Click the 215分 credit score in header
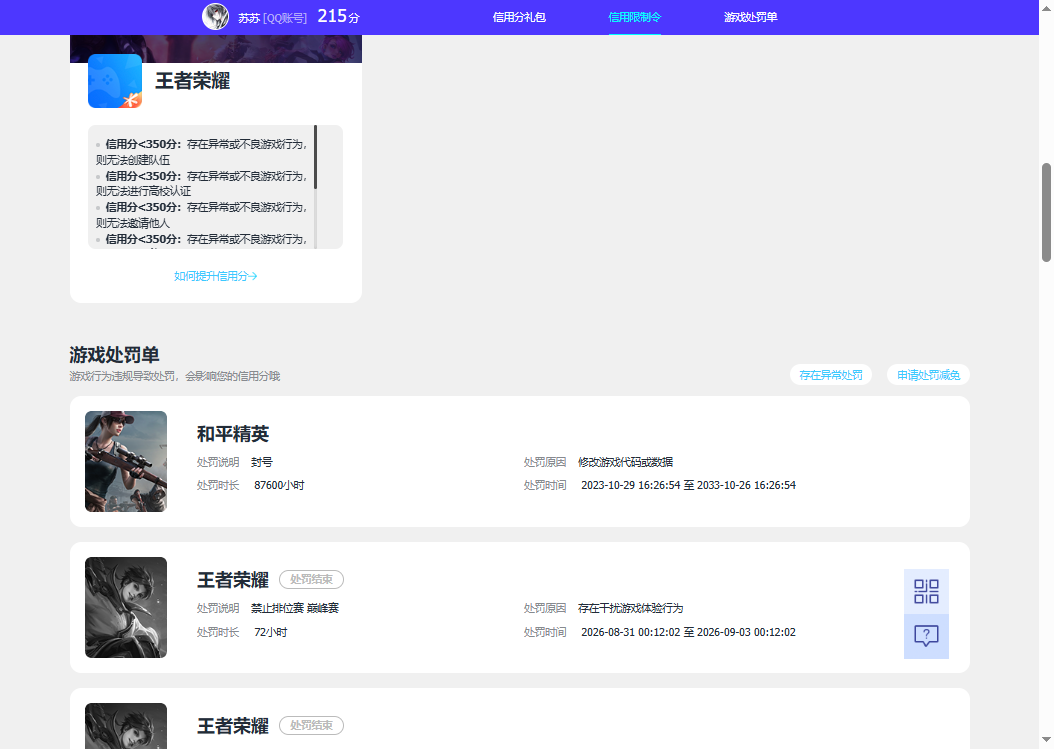 (339, 16)
